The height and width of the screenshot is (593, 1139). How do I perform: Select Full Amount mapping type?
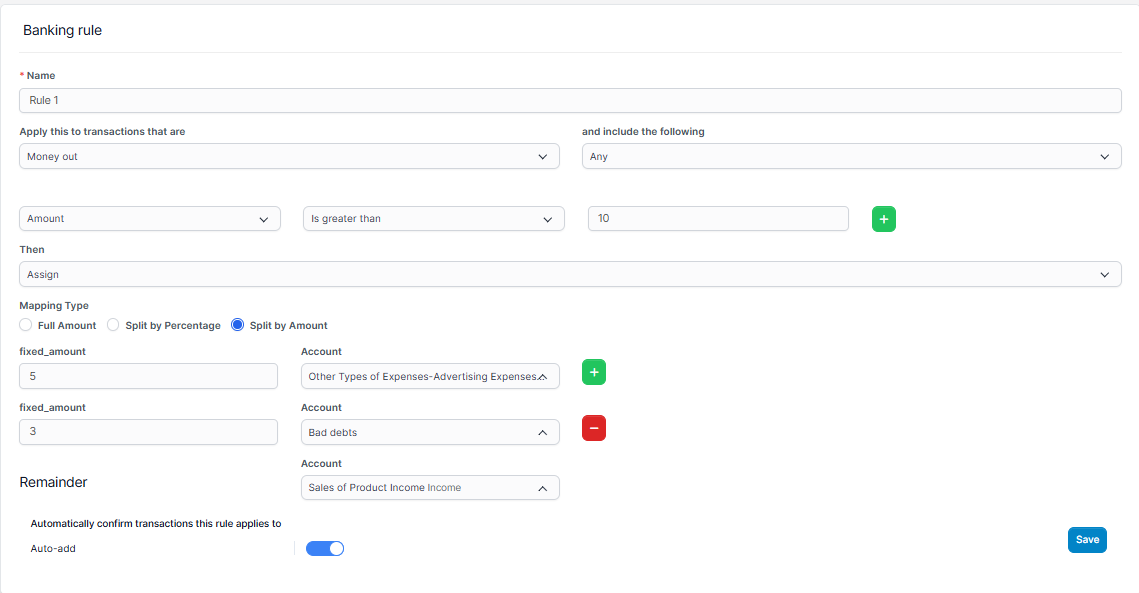26,325
